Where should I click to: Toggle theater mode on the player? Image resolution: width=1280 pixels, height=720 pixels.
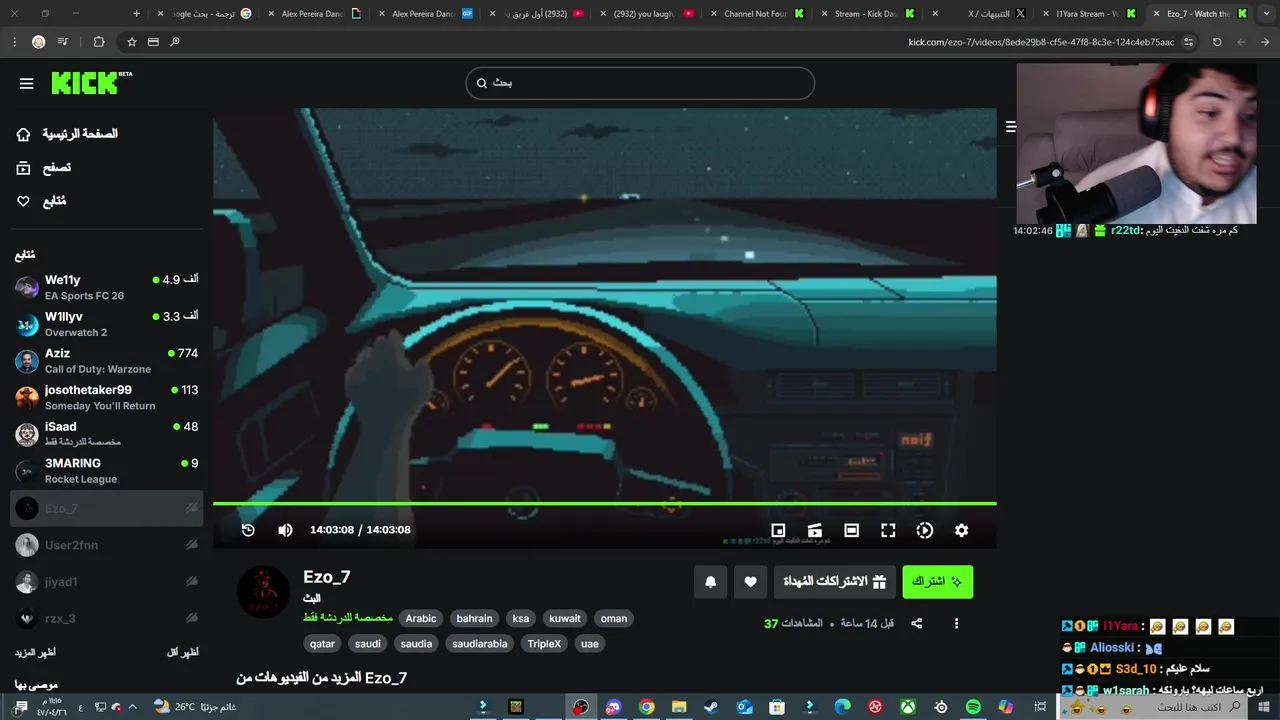pos(851,530)
